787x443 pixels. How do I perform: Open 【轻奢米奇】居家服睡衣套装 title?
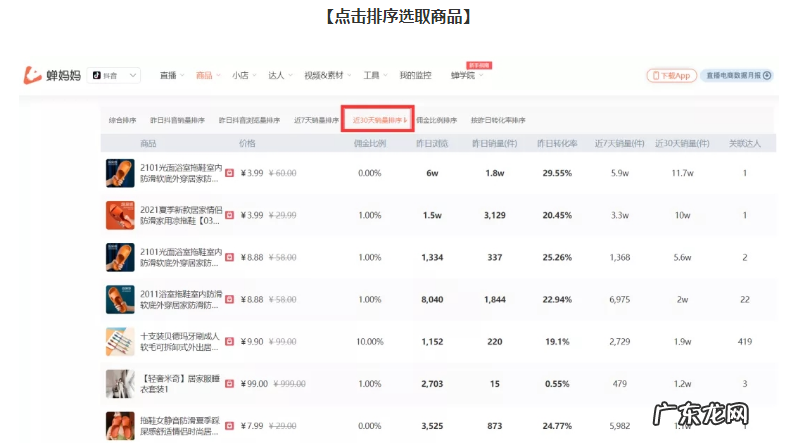(180, 384)
